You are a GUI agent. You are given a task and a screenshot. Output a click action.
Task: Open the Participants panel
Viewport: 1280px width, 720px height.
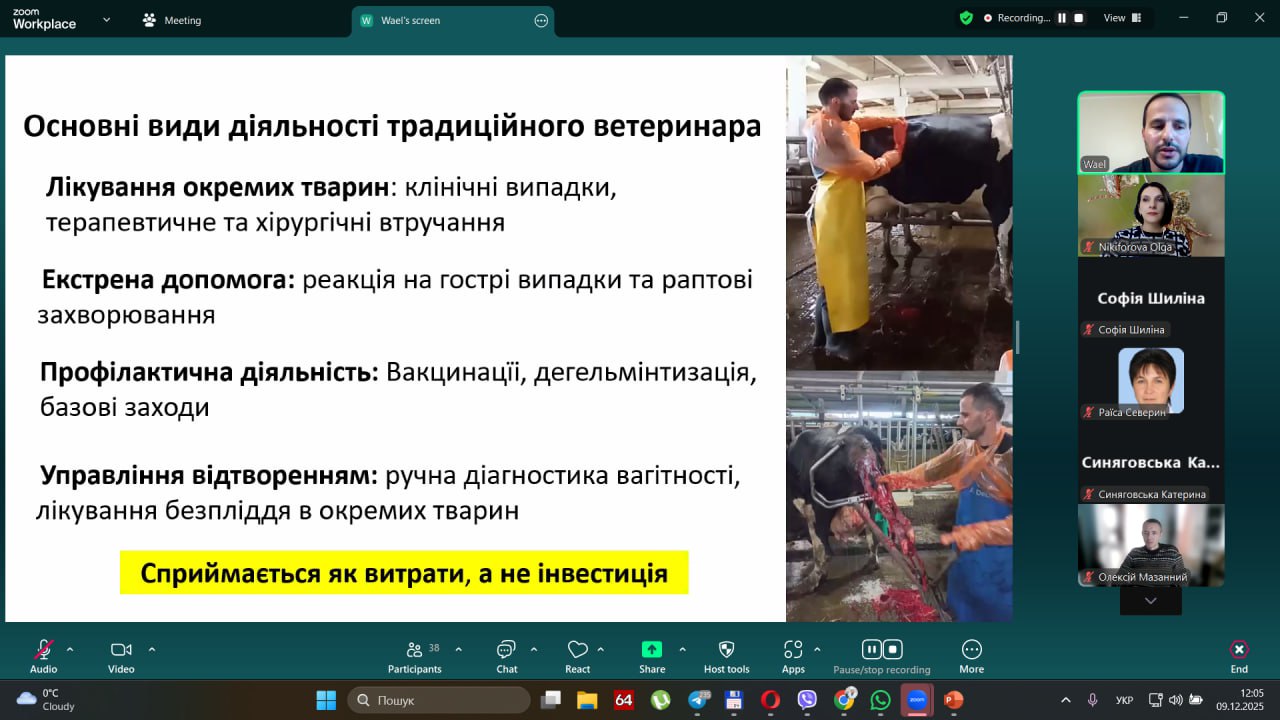pos(414,650)
